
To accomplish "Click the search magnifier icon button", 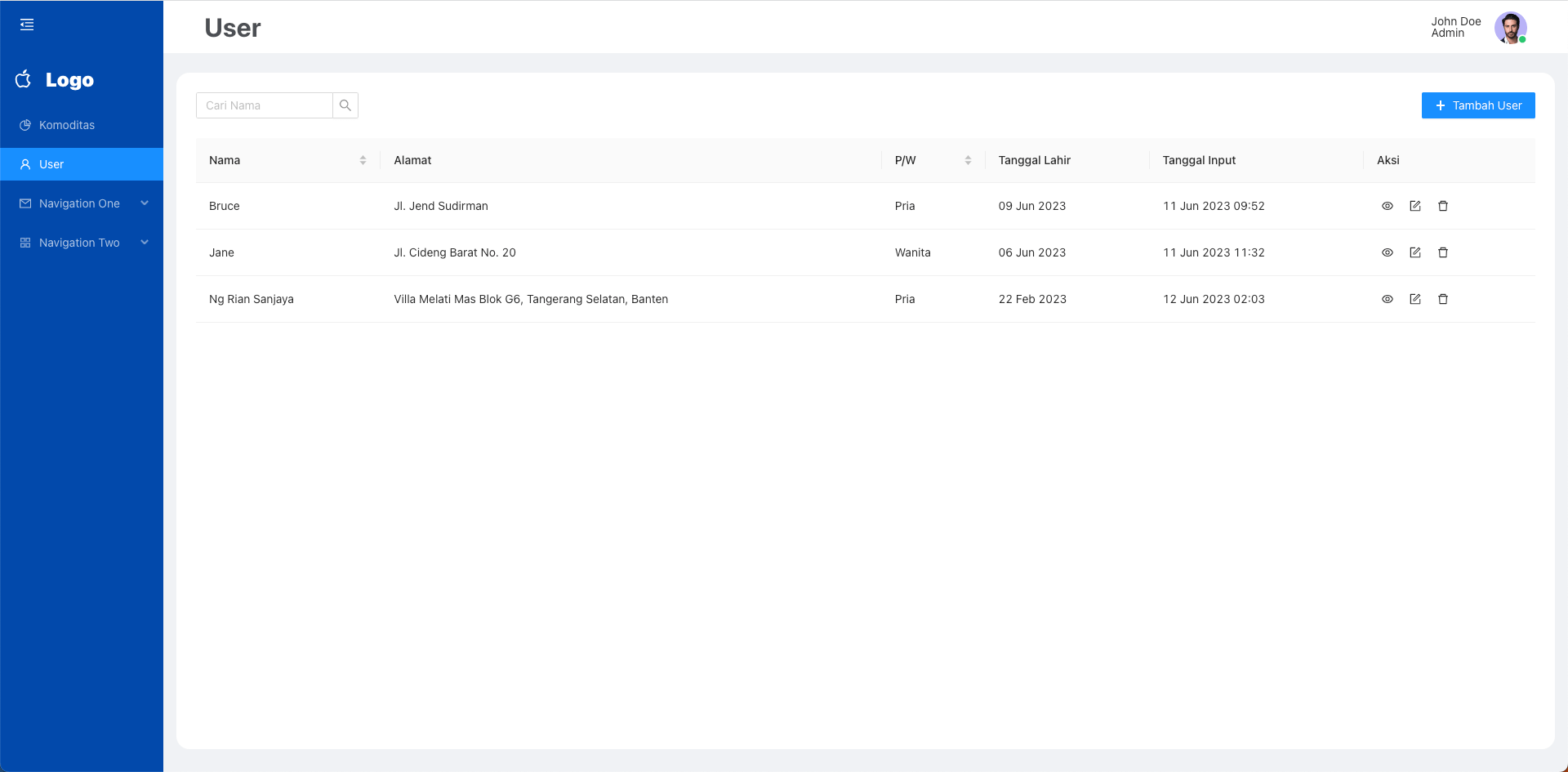I will pyautogui.click(x=345, y=105).
